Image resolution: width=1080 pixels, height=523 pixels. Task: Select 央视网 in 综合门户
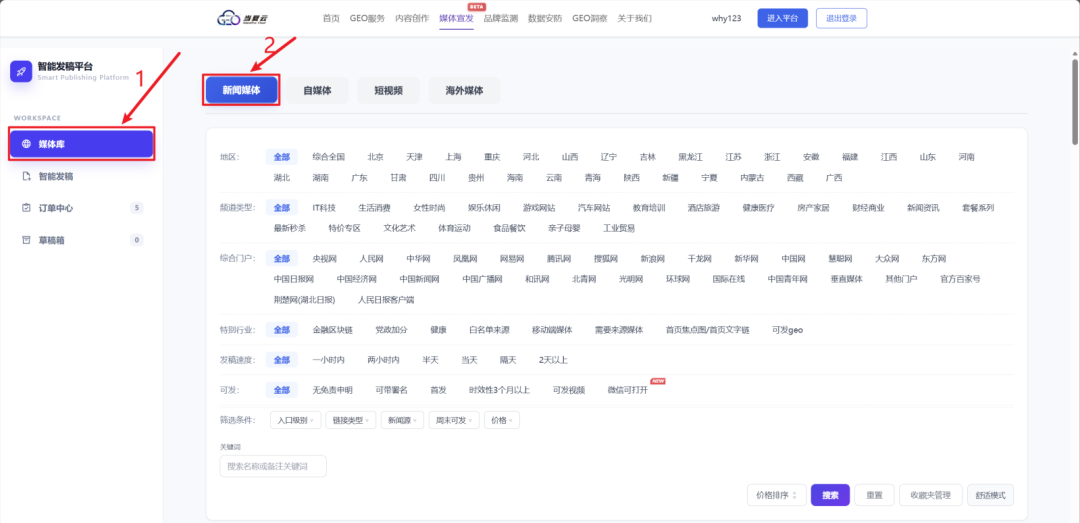click(x=324, y=259)
